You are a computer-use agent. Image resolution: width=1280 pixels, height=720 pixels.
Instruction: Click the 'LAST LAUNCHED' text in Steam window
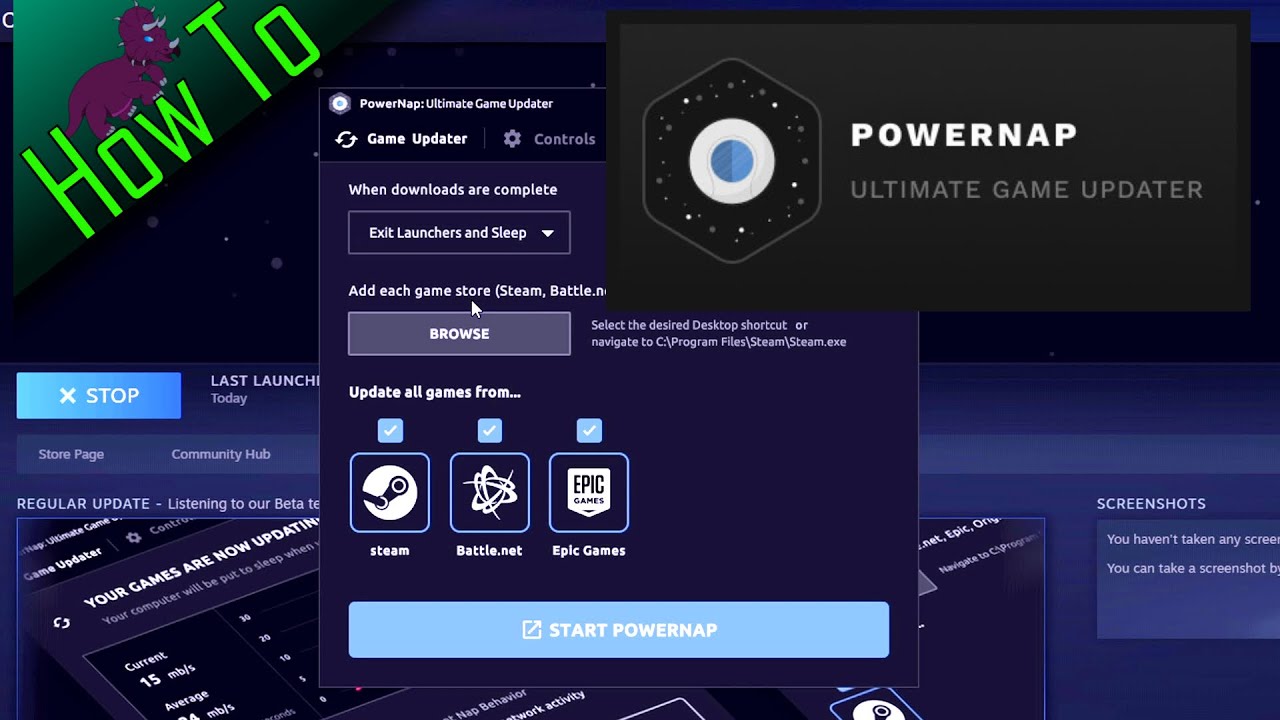point(265,381)
